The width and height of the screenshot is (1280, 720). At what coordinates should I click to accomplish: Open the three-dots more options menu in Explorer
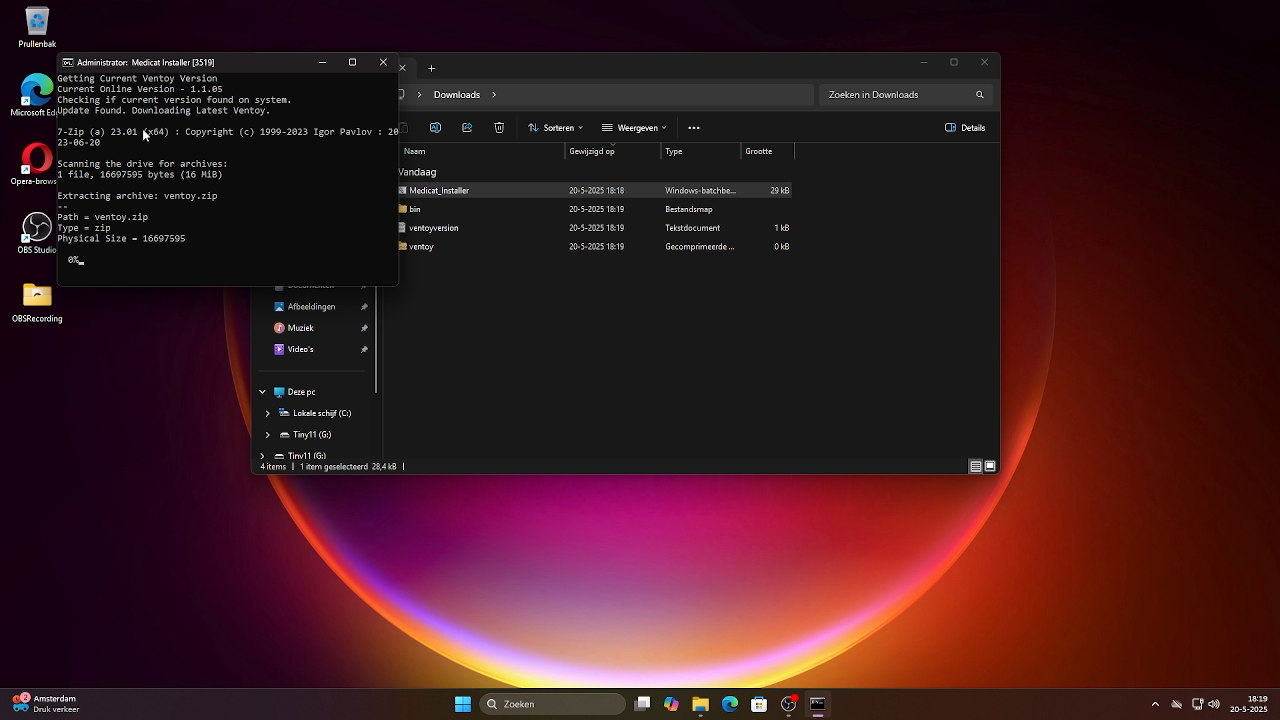click(694, 128)
